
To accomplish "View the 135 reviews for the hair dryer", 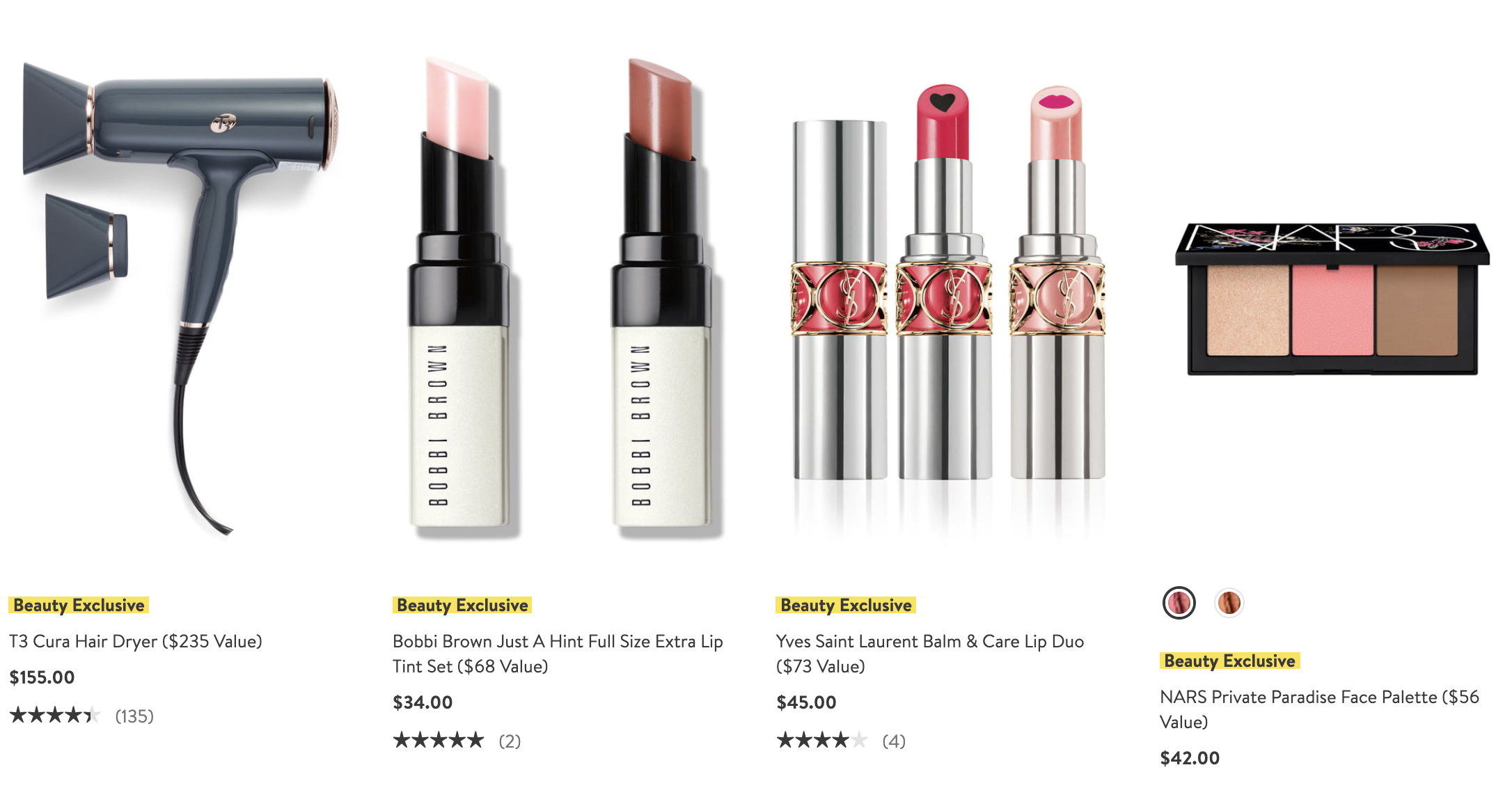I will pyautogui.click(x=134, y=716).
